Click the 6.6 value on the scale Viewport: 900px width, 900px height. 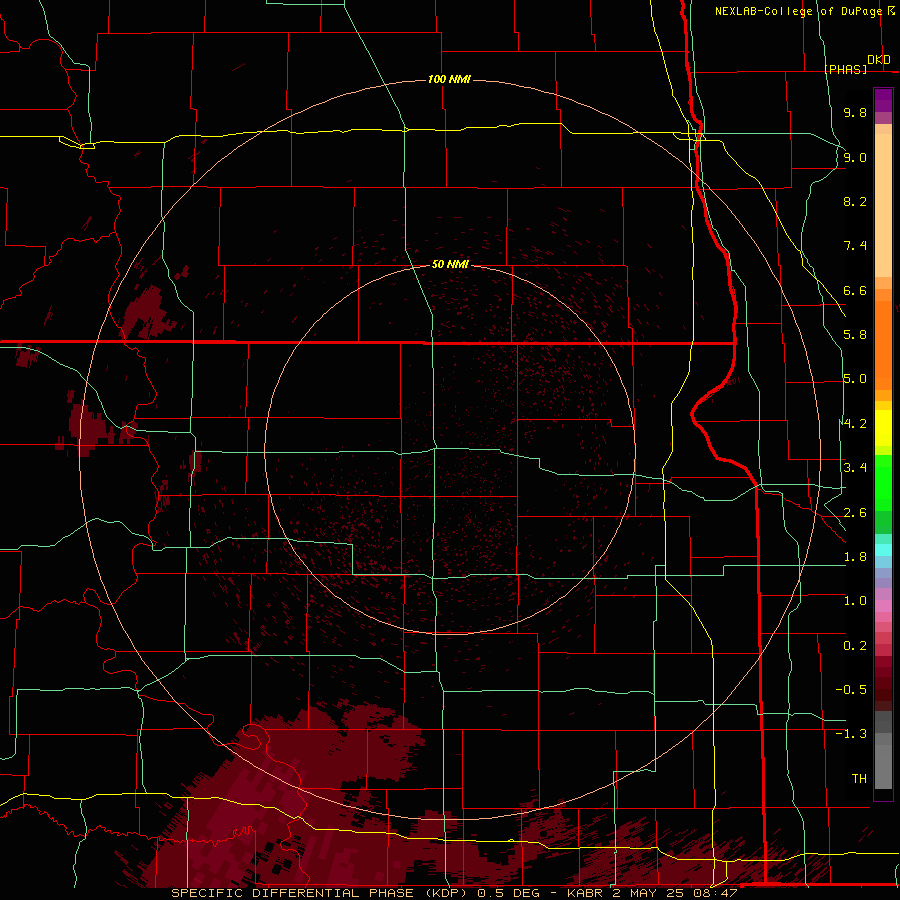tap(855, 290)
